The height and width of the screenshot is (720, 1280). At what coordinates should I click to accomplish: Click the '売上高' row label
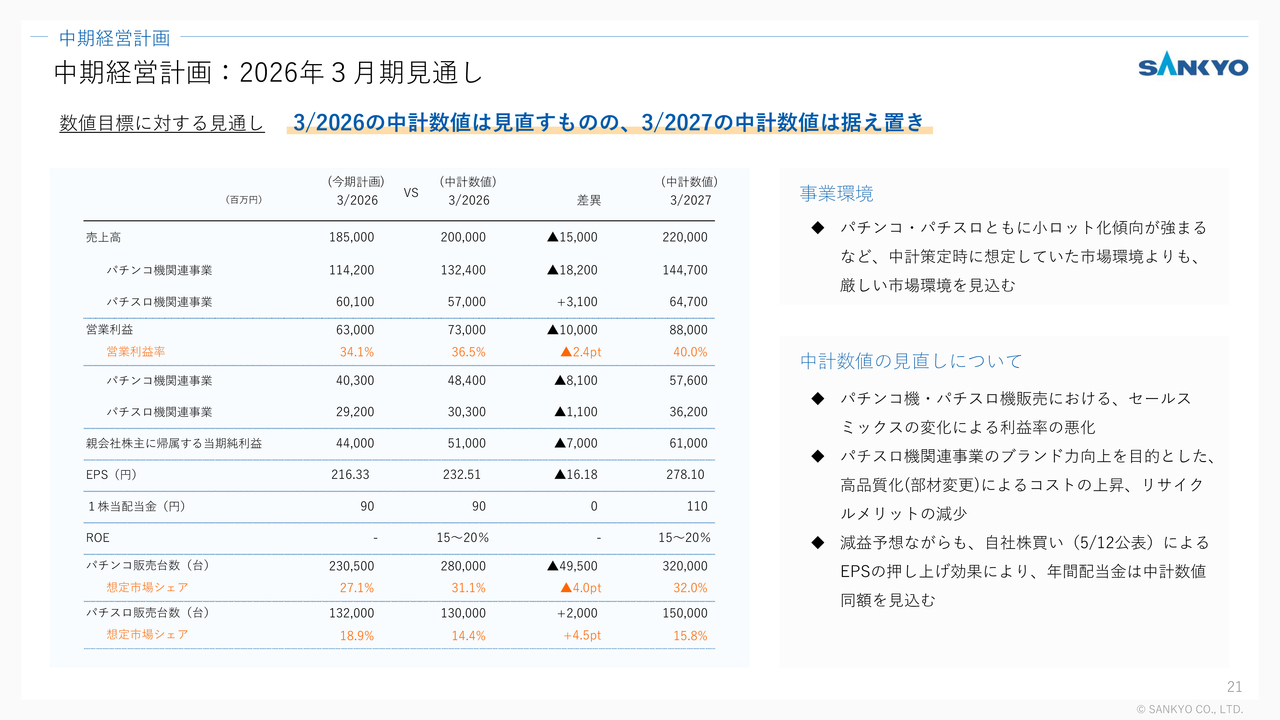104,238
